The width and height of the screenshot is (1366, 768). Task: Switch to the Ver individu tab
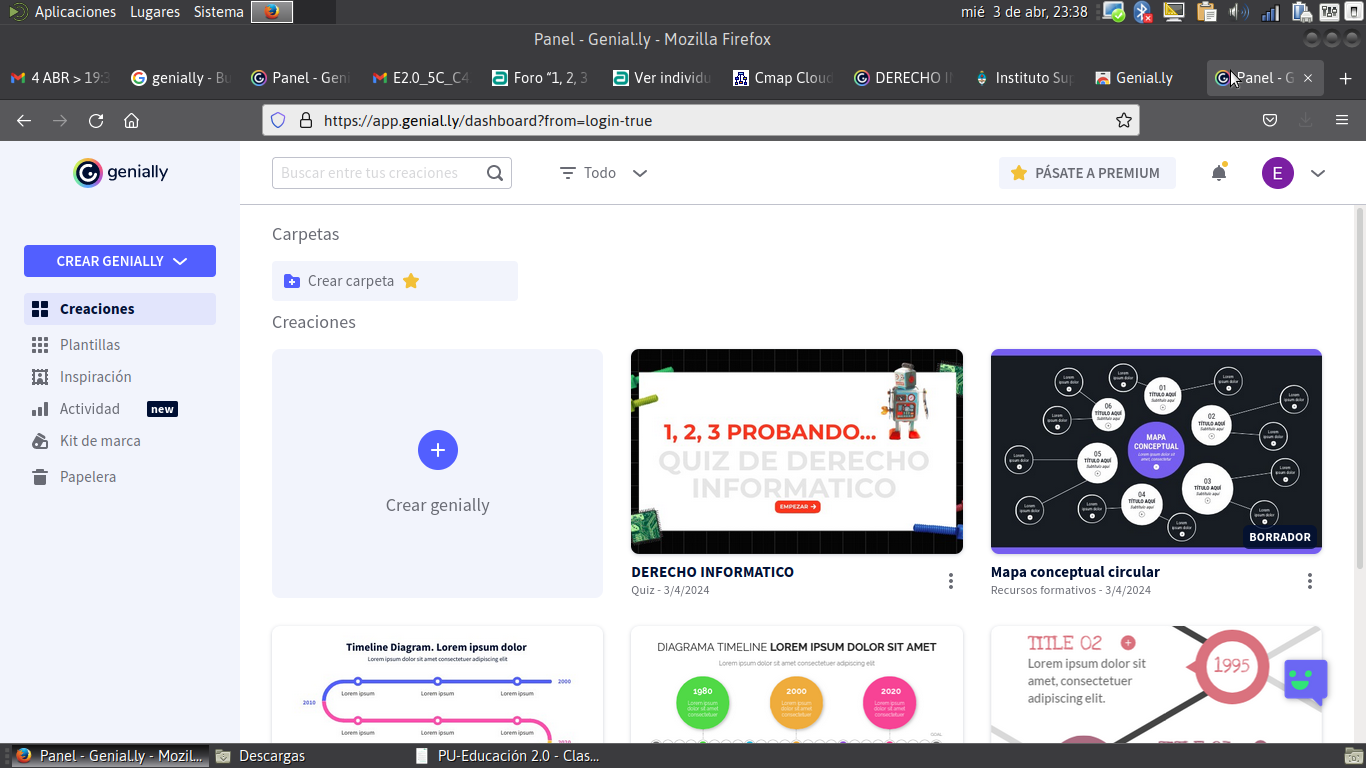point(661,78)
